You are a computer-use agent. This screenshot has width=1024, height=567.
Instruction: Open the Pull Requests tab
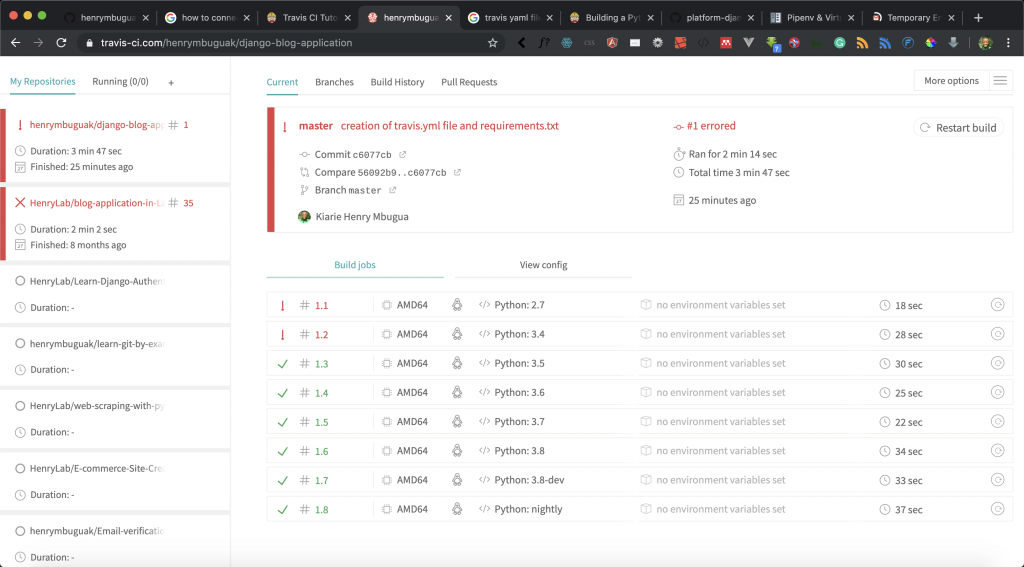469,82
